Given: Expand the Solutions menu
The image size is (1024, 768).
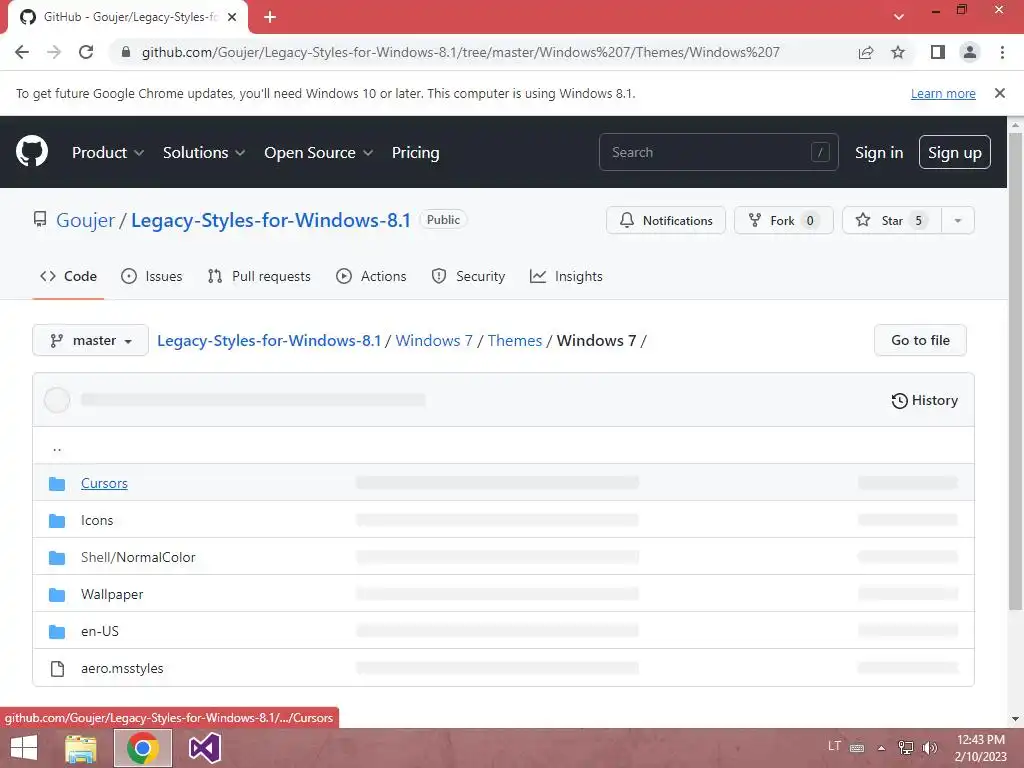Looking at the screenshot, I should point(204,152).
